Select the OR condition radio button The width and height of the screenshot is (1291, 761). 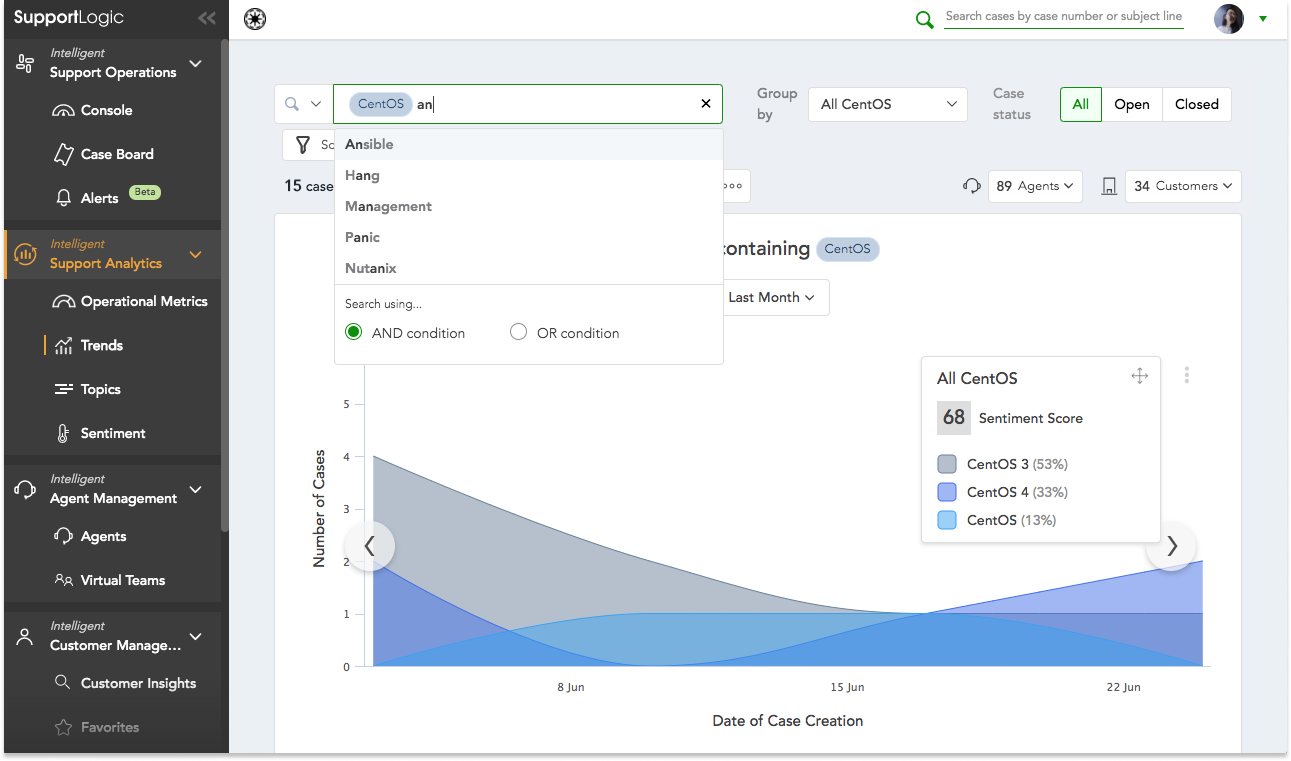(518, 332)
